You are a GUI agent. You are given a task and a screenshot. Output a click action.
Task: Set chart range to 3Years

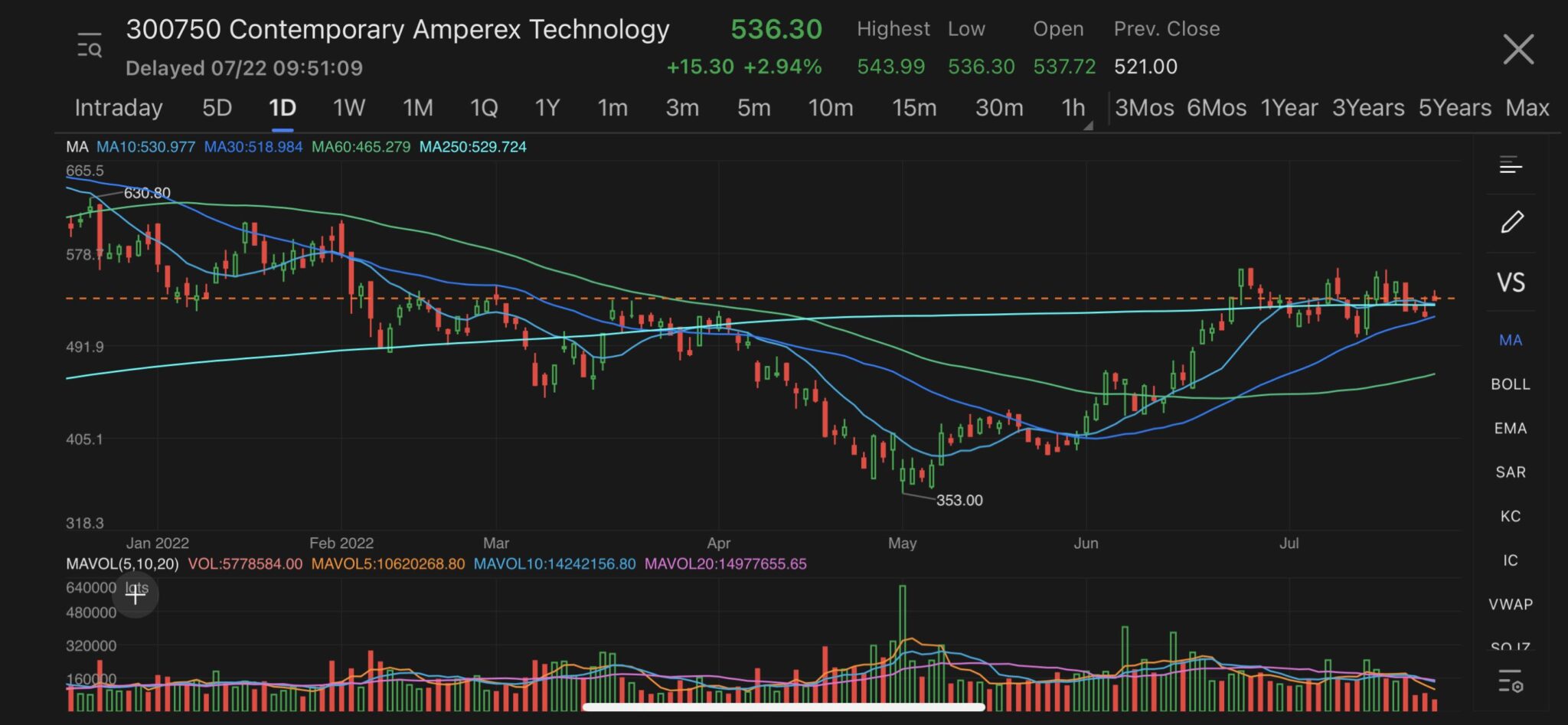click(x=1368, y=108)
